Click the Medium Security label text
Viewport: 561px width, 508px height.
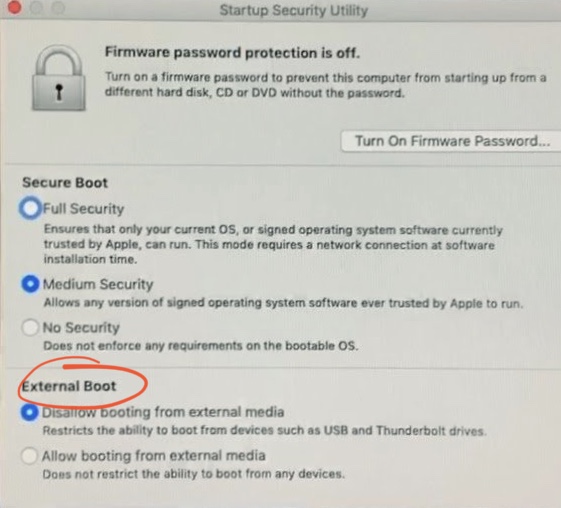(x=98, y=284)
